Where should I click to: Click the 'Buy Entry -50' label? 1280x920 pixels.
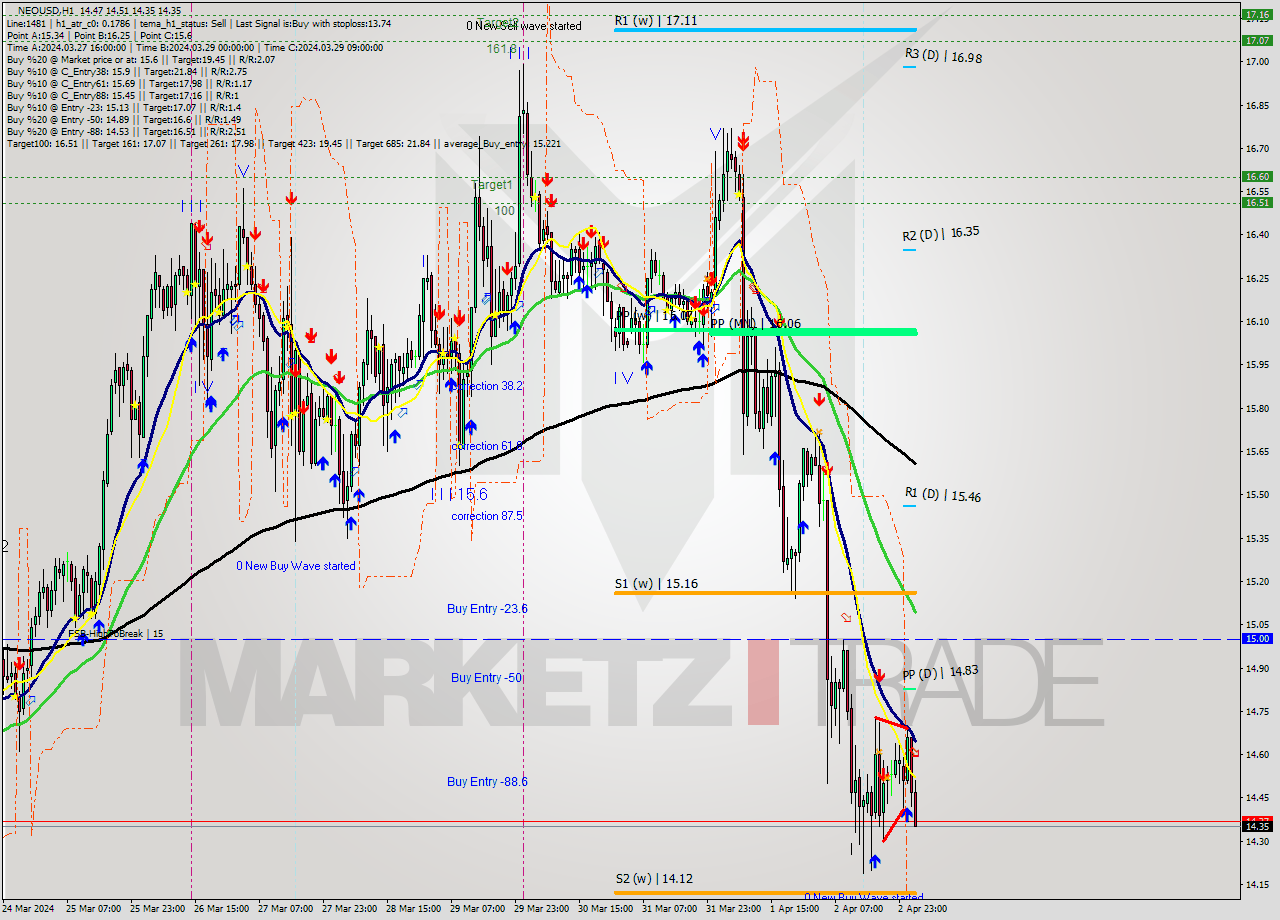487,678
